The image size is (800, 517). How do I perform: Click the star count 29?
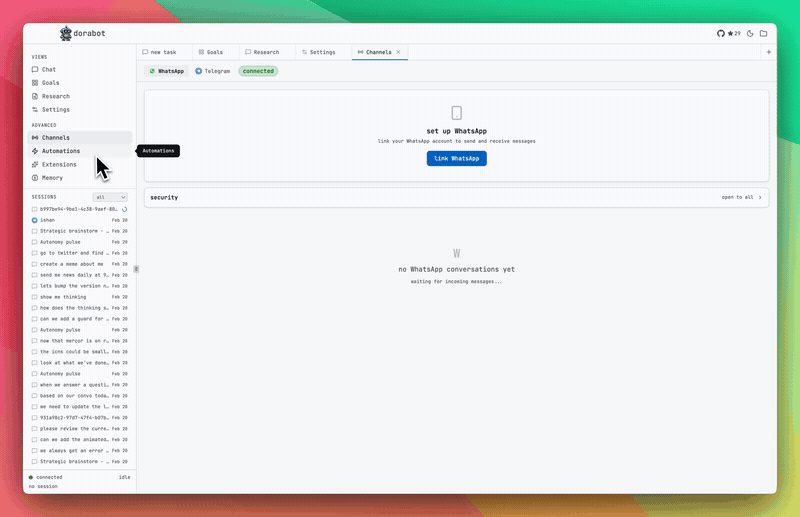(734, 34)
